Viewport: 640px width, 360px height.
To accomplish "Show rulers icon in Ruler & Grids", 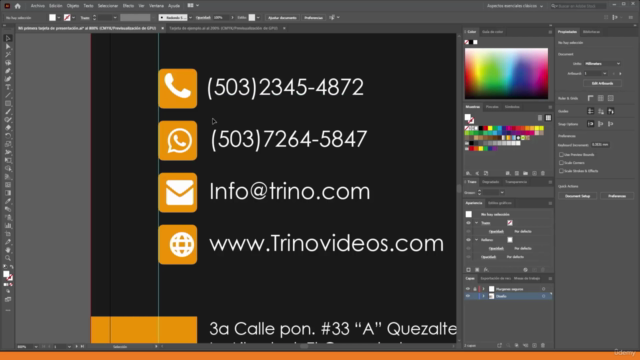I will click(591, 98).
